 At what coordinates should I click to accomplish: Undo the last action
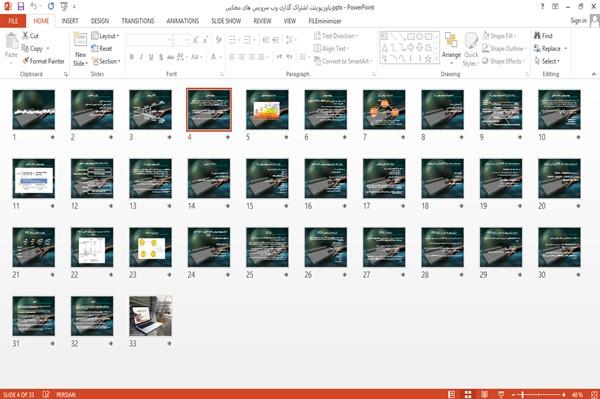[x=34, y=6]
